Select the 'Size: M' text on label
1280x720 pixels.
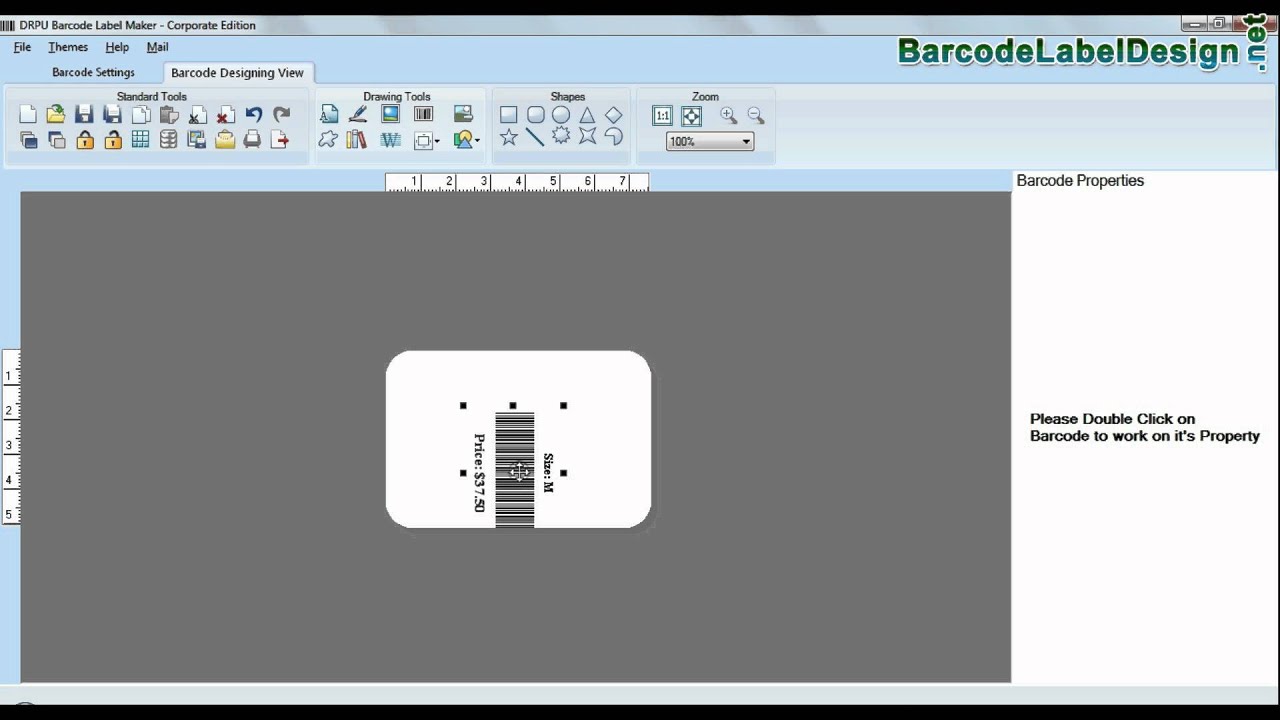[x=548, y=473]
